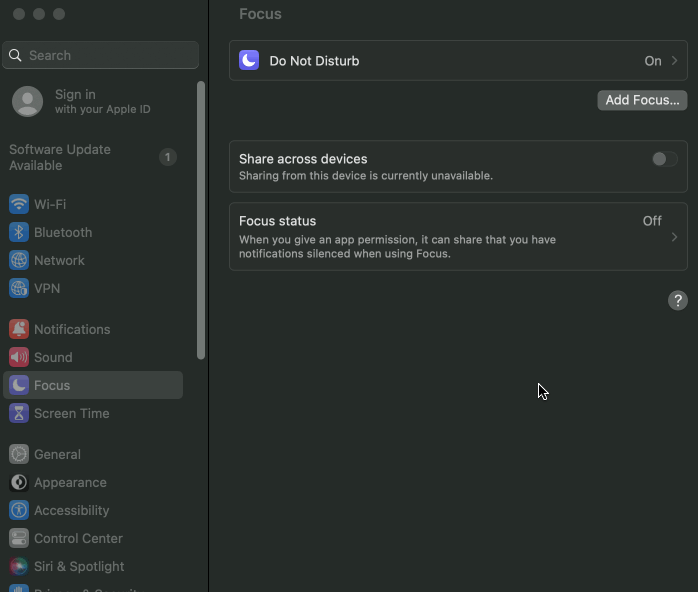Select Siri & Spotlight label in sidebar
Image resolution: width=698 pixels, height=592 pixels.
pos(79,567)
